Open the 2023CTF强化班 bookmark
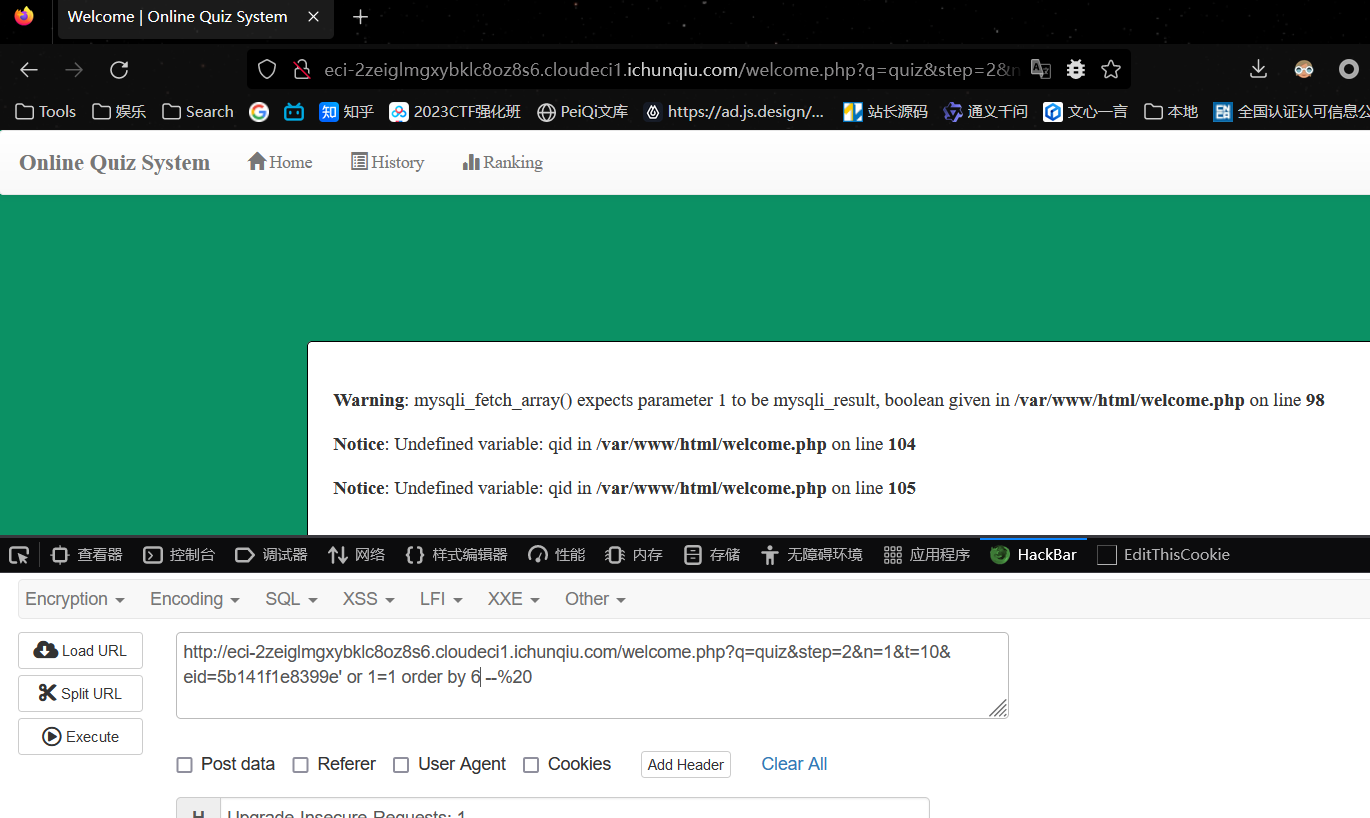The width and height of the screenshot is (1370, 818). click(455, 111)
